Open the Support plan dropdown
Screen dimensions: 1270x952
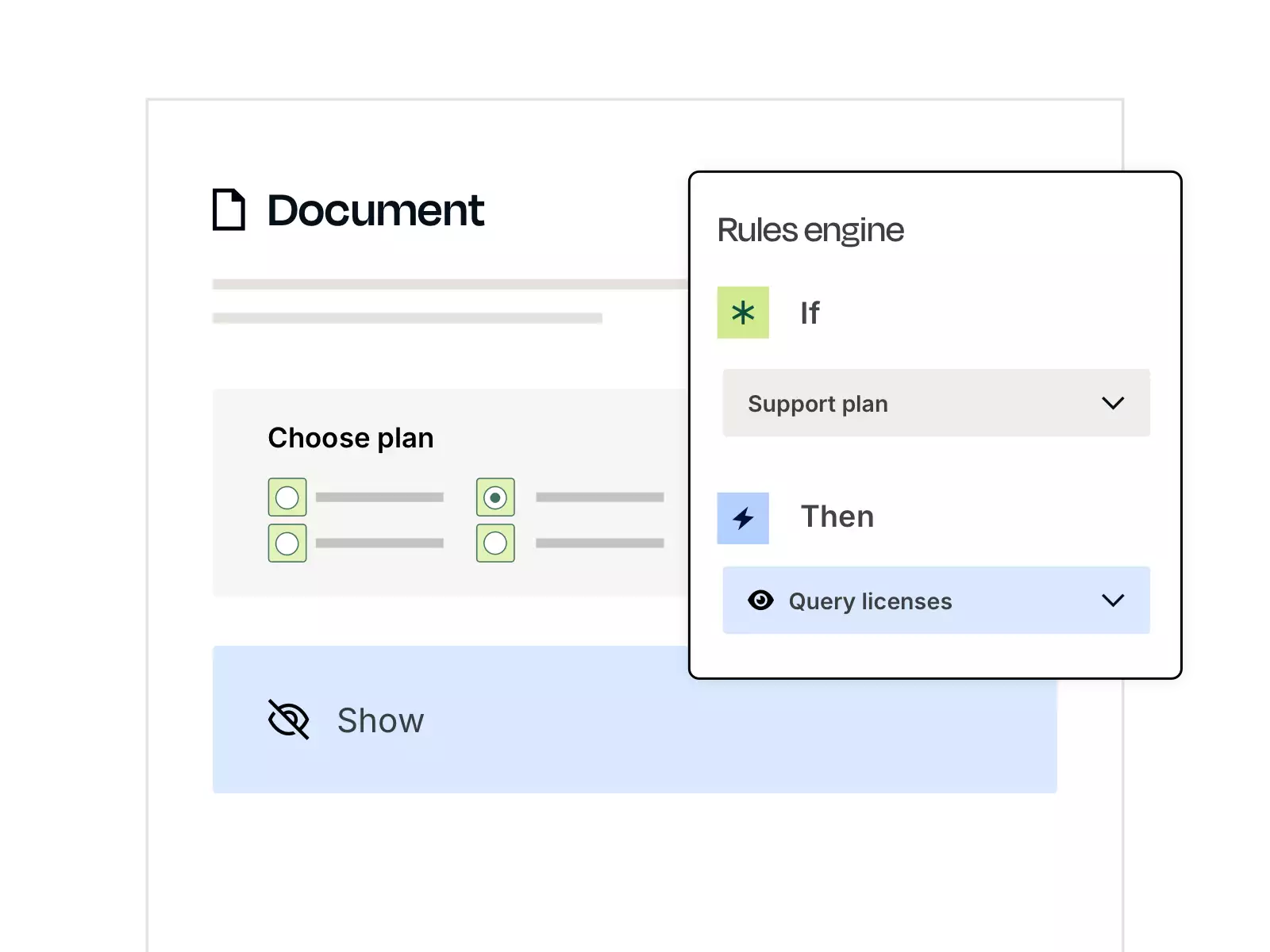[935, 403]
